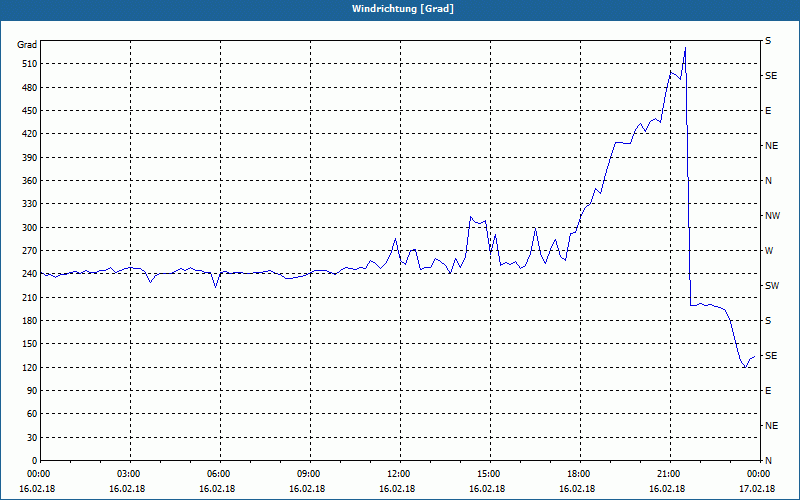Select the "Grad" unit label on the axis
The width and height of the screenshot is (800, 500).
(27, 45)
